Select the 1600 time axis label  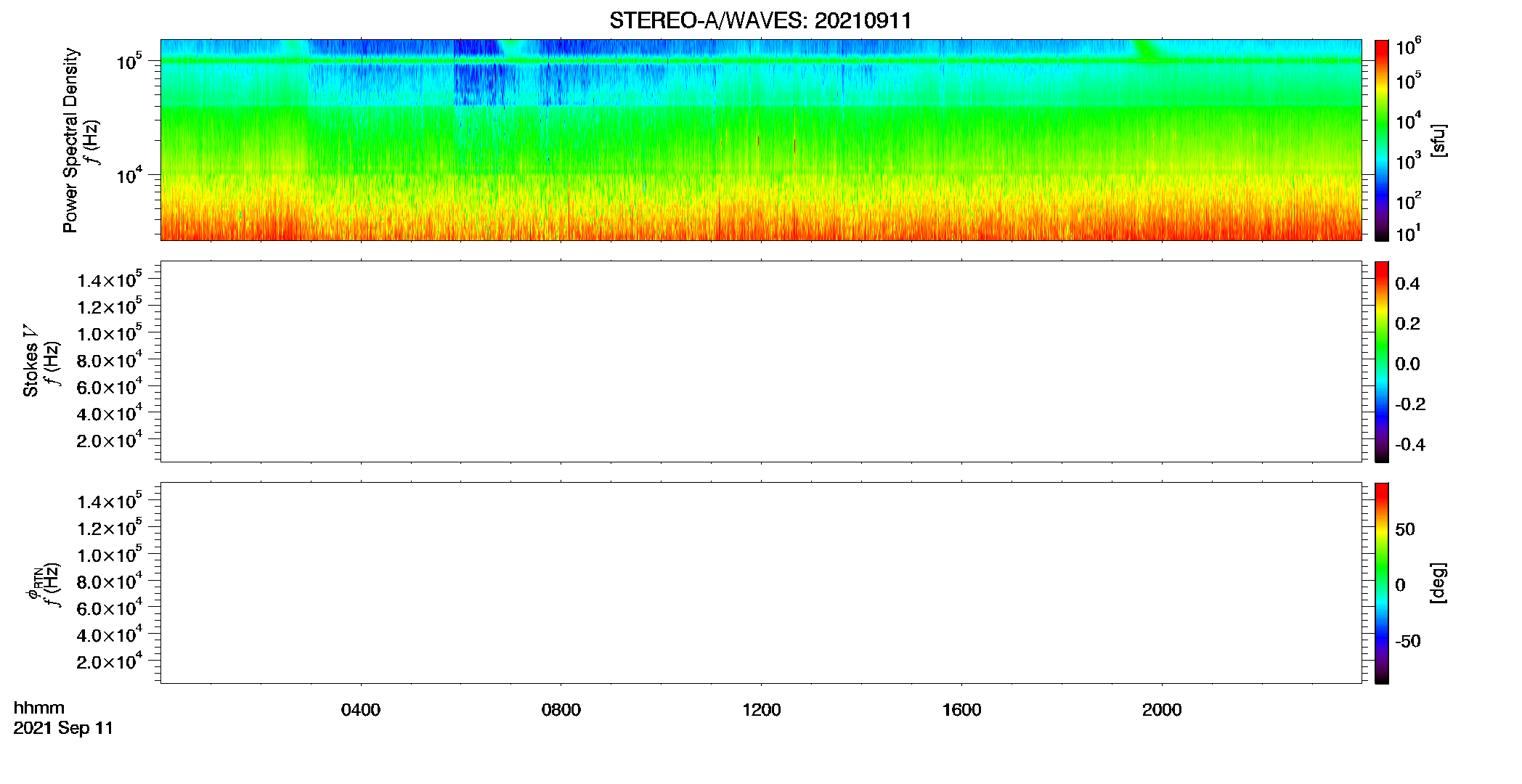click(961, 710)
